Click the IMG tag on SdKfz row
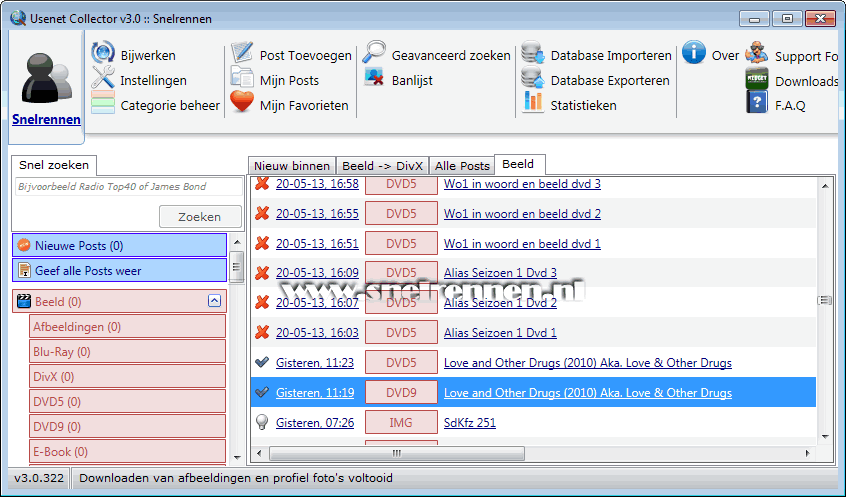This screenshot has width=846, height=497. (401, 423)
